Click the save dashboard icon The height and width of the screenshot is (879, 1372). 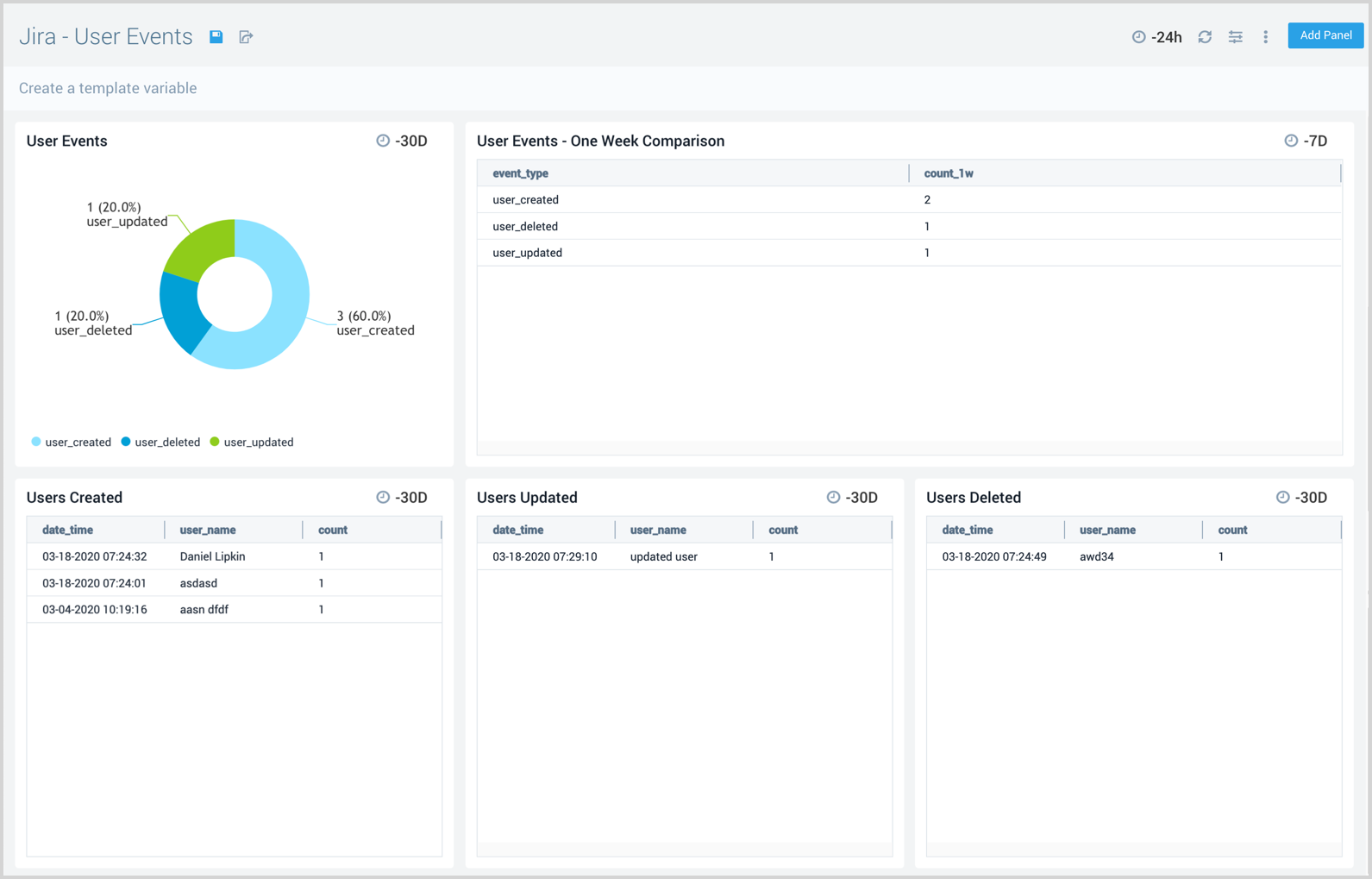pos(216,37)
